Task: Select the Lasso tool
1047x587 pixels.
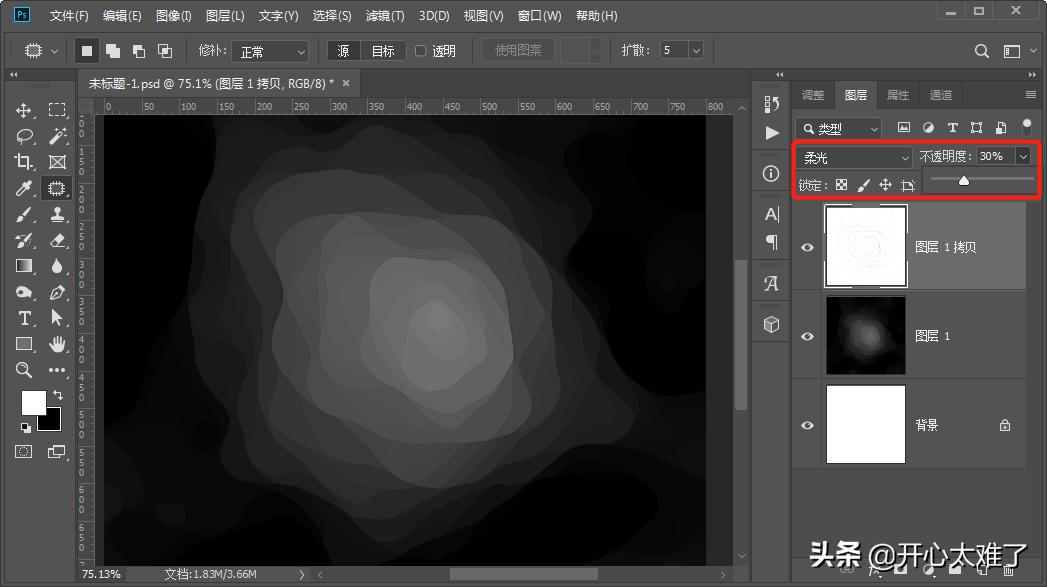Action: point(24,136)
